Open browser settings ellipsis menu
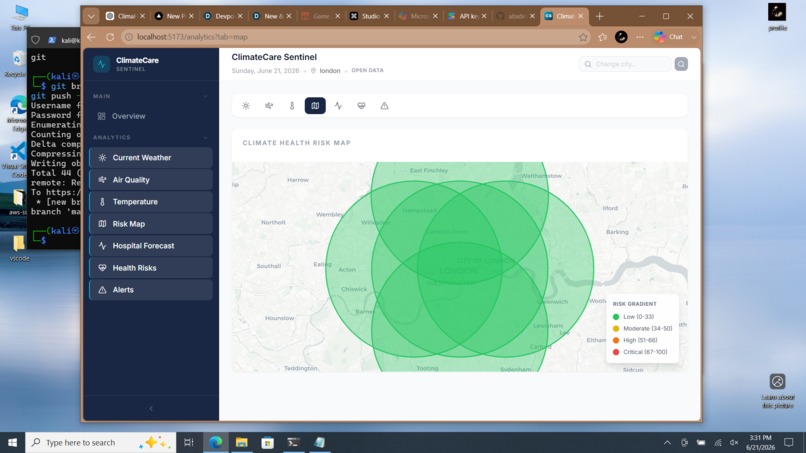This screenshot has width=806, height=453. [640, 37]
